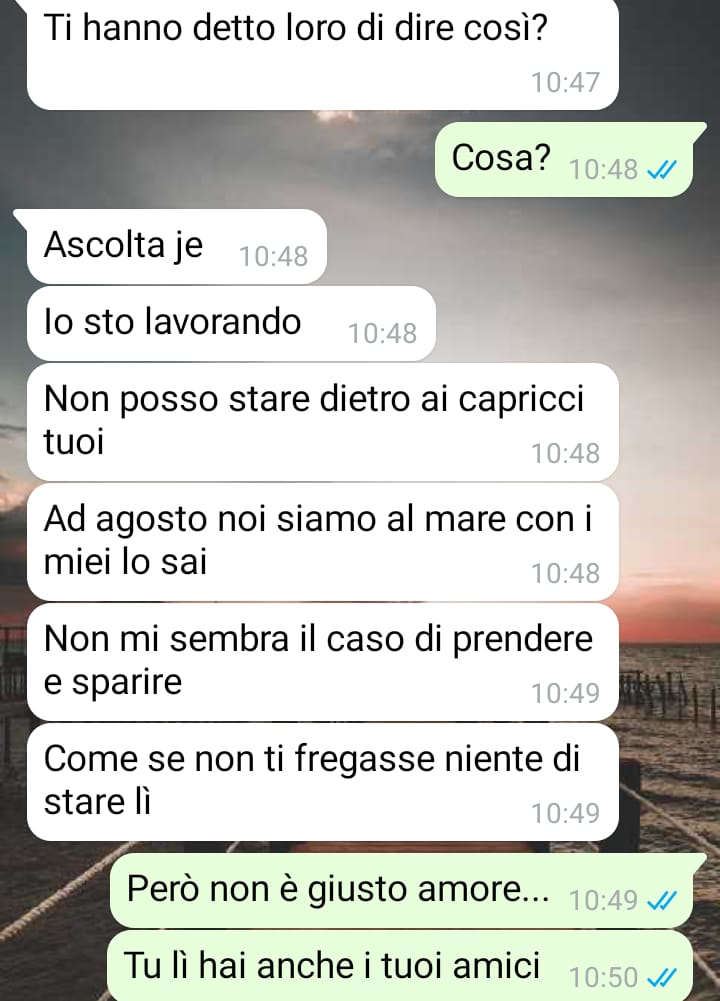
Task: Tap the "Come se non ti fregasse niente" message
Action: pos(323,782)
